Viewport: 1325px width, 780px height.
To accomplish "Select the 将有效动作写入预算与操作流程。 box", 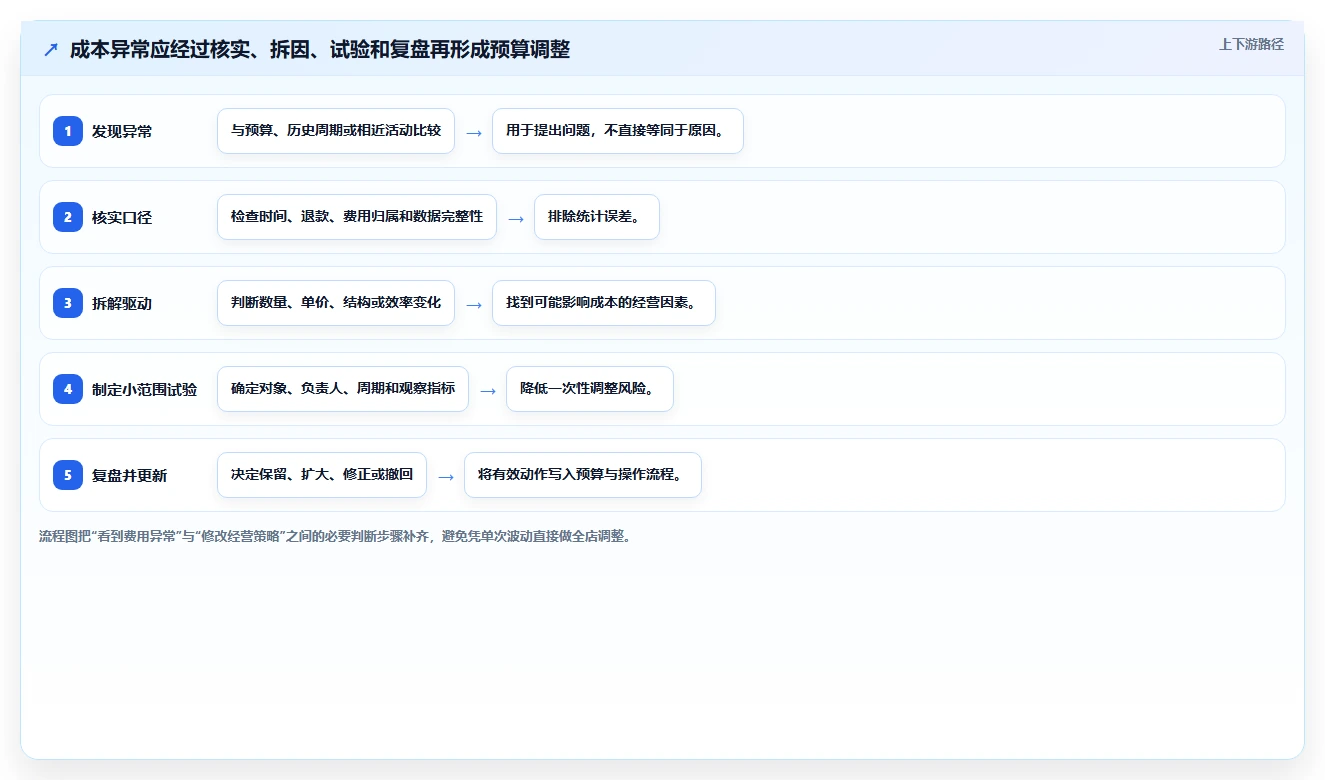I will click(583, 475).
